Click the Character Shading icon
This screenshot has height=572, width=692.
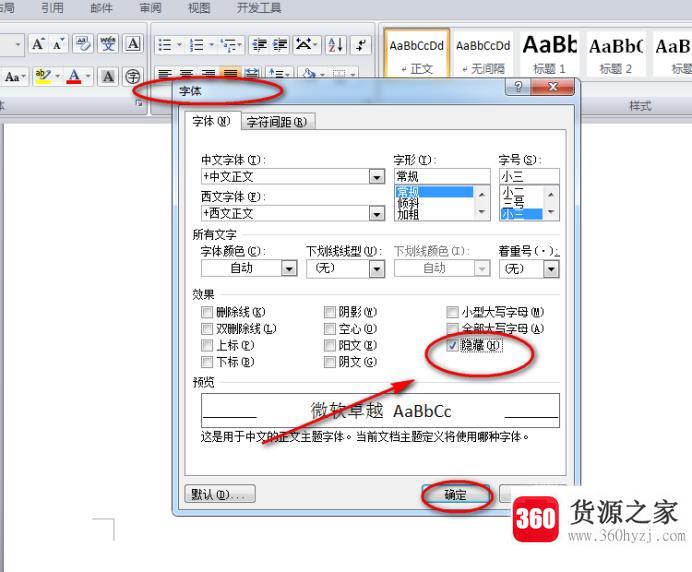(108, 77)
